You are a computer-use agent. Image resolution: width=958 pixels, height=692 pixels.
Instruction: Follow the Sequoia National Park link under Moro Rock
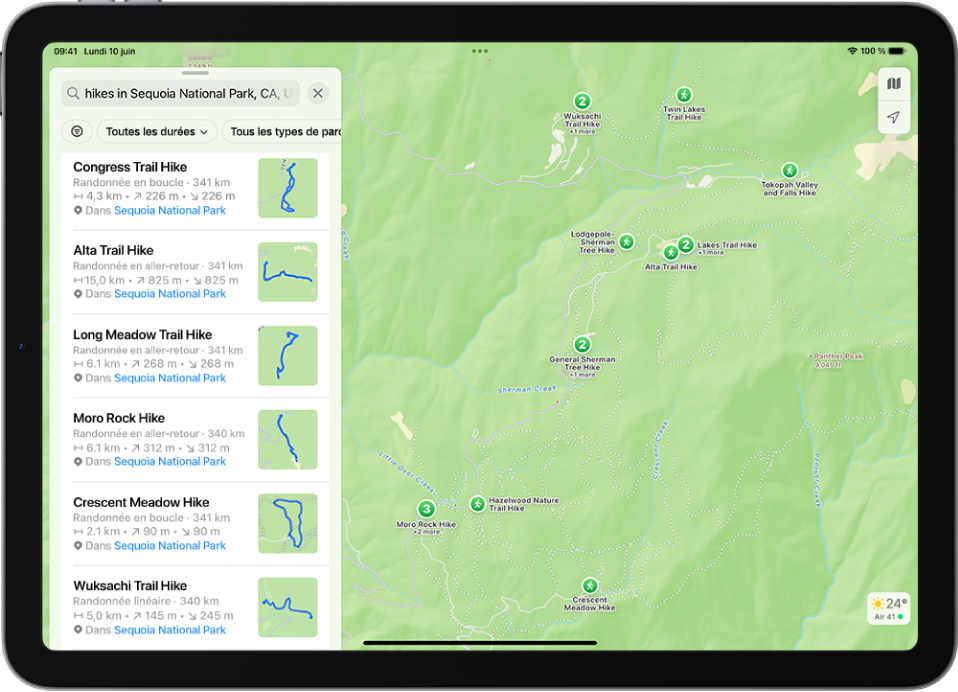point(169,461)
